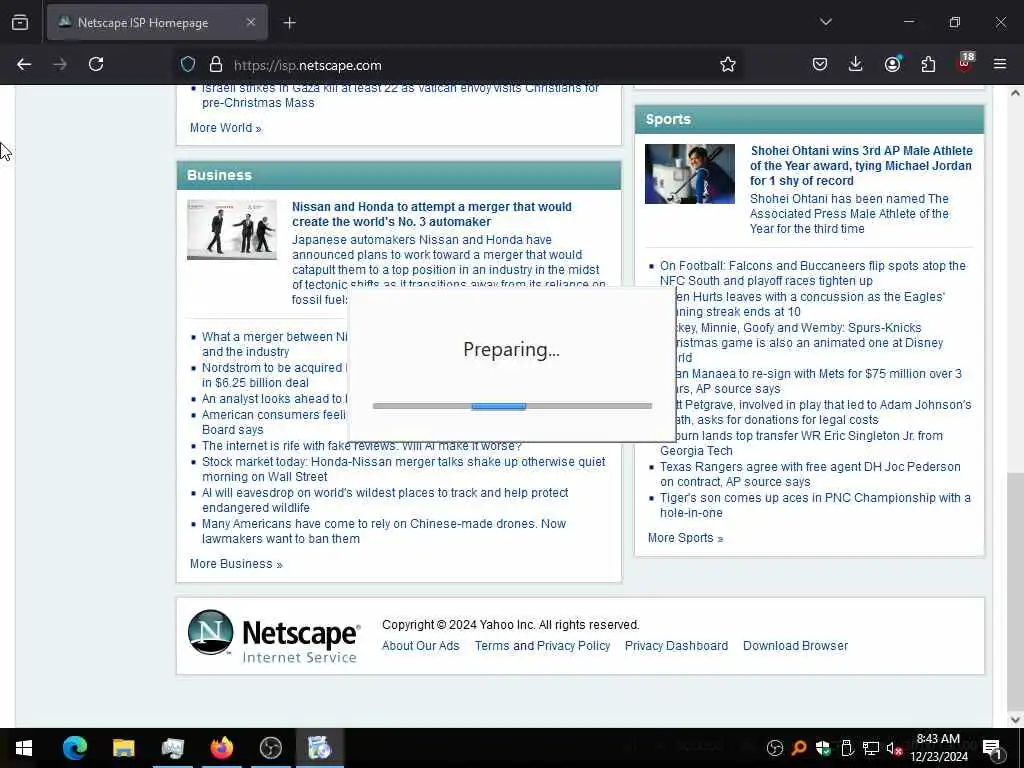
Task: Open the Chinese-made drones ban story
Action: (x=383, y=531)
